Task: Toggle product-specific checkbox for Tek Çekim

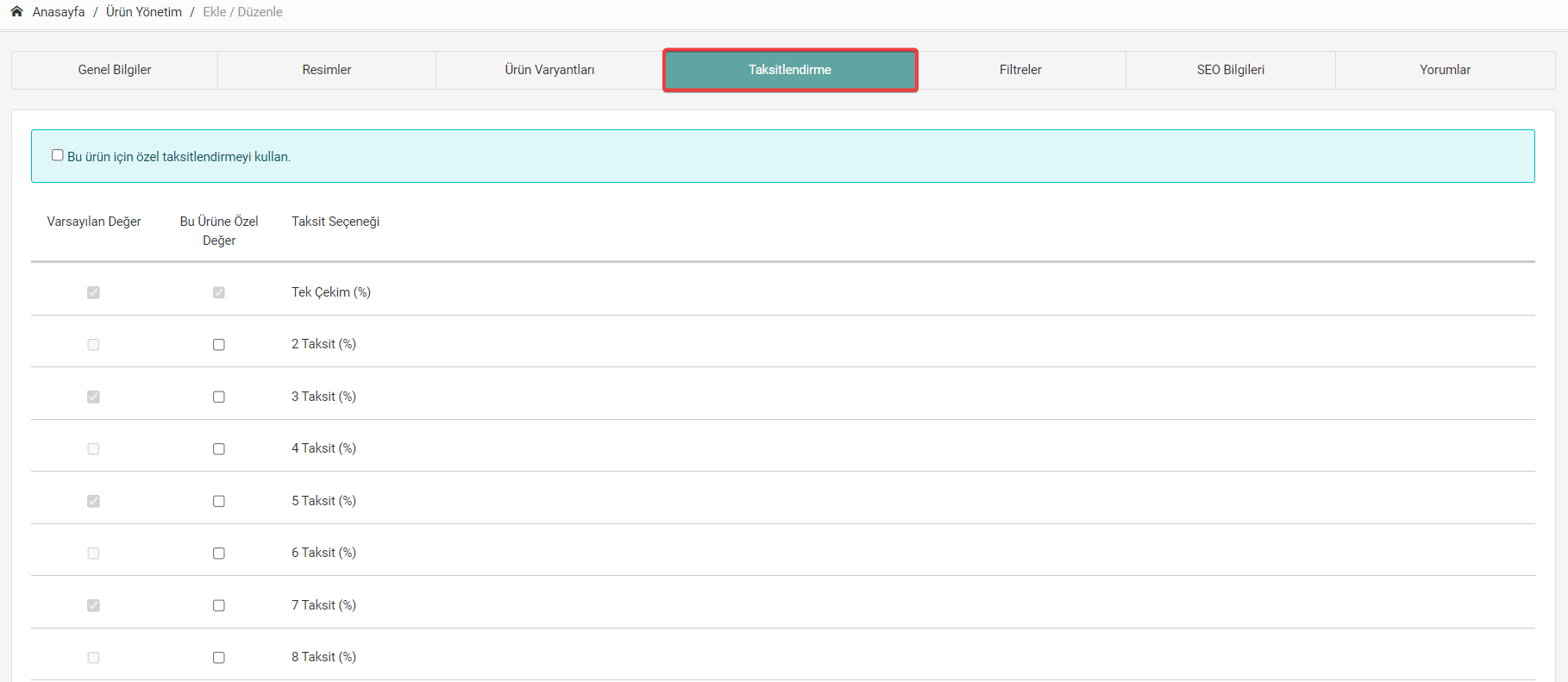Action: click(219, 292)
